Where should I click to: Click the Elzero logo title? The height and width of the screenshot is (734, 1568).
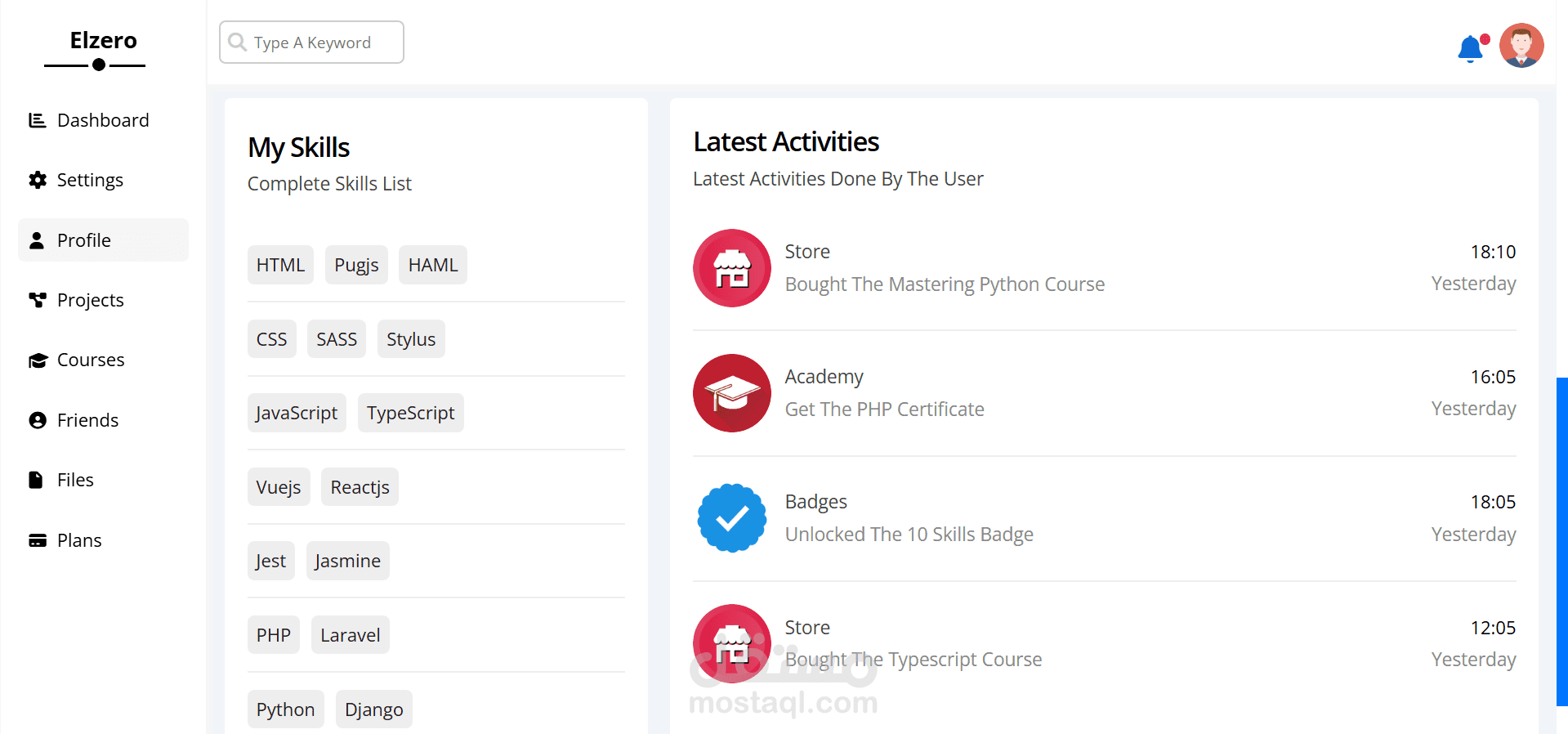pos(103,40)
